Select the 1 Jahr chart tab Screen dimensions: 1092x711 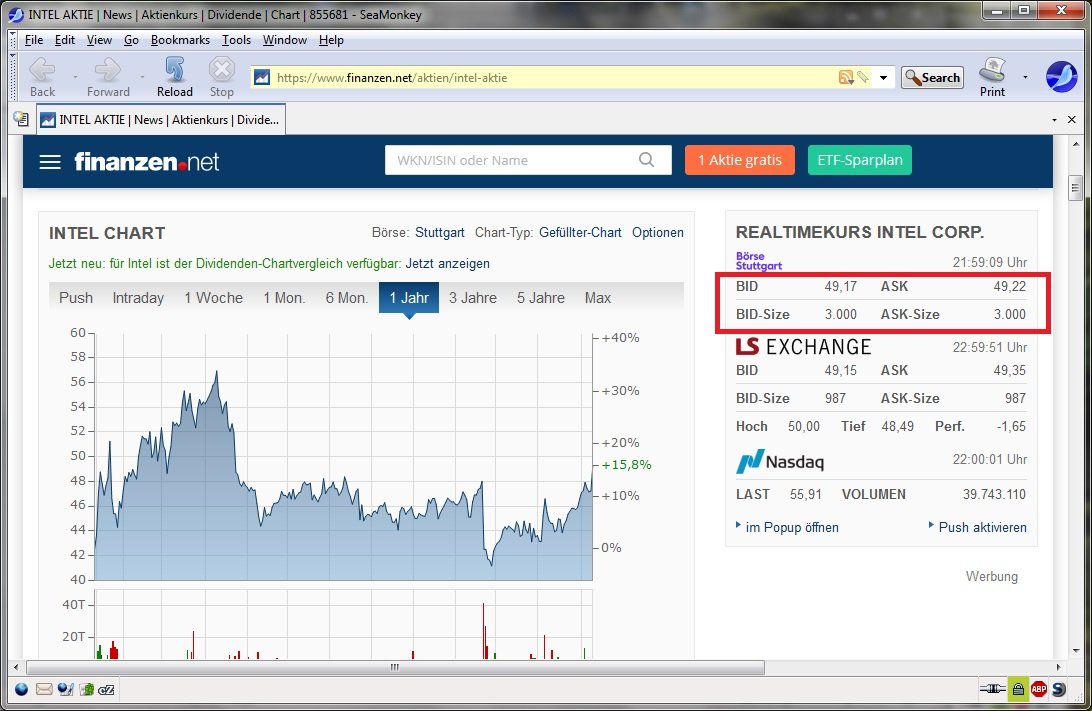(409, 298)
